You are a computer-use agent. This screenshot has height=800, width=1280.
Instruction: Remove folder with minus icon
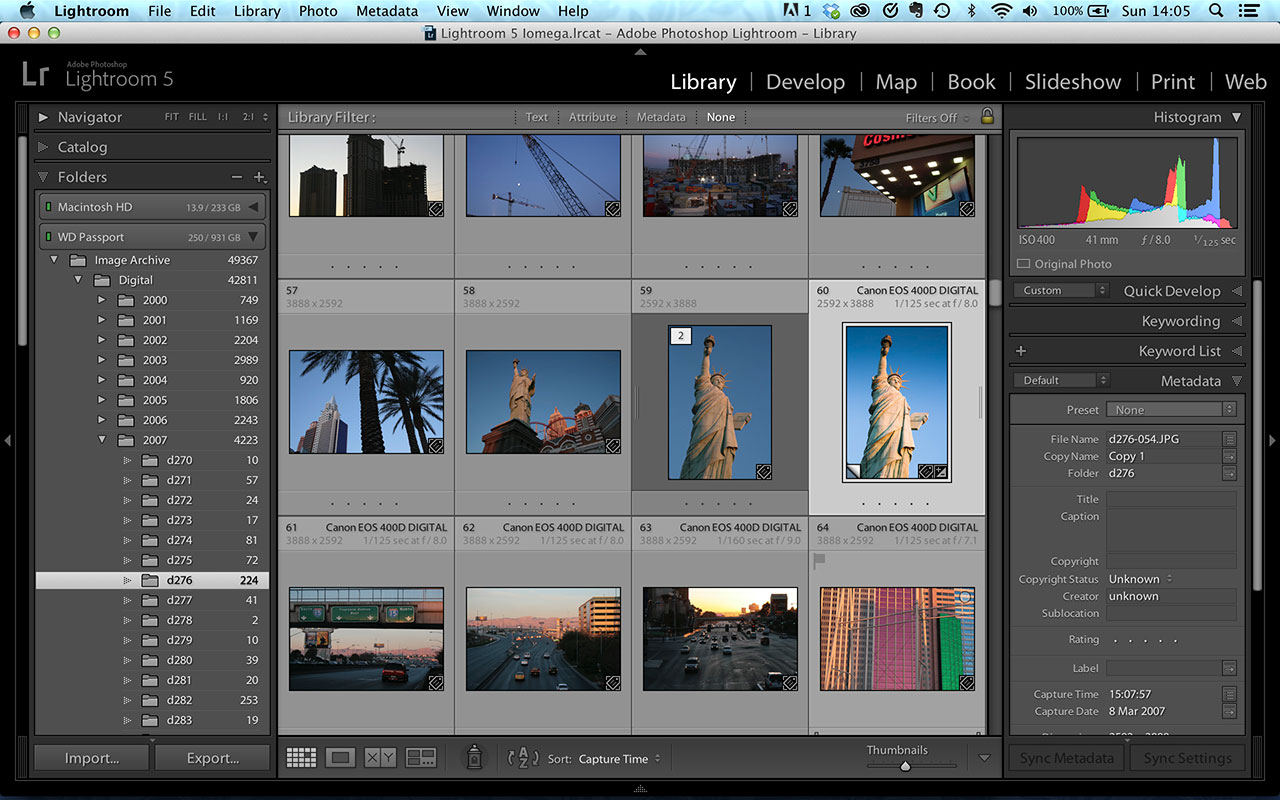click(x=237, y=177)
